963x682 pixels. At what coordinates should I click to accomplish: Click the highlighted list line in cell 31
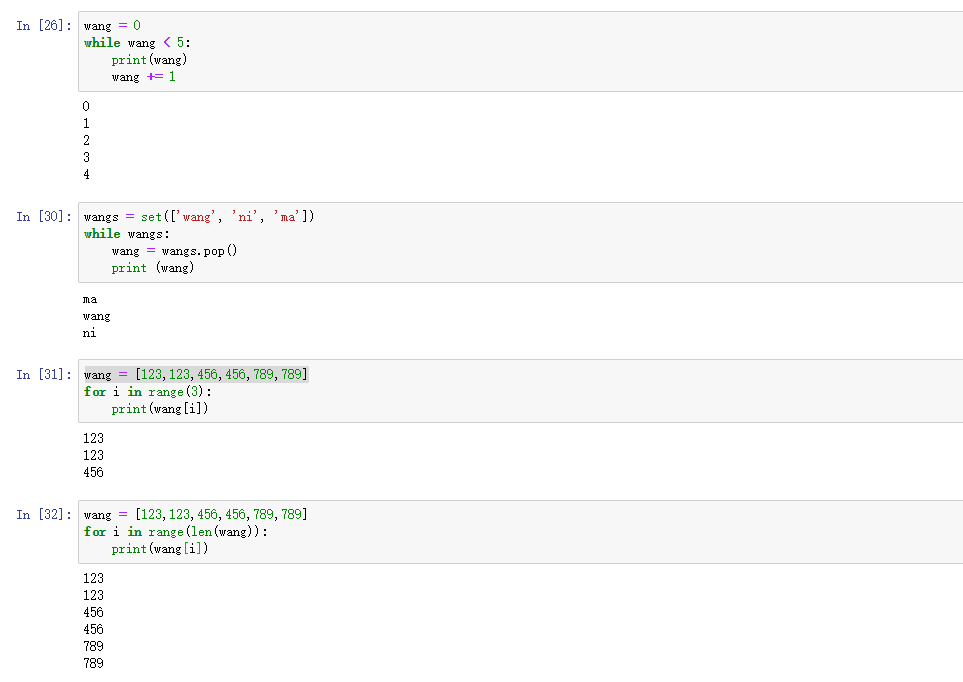click(195, 375)
